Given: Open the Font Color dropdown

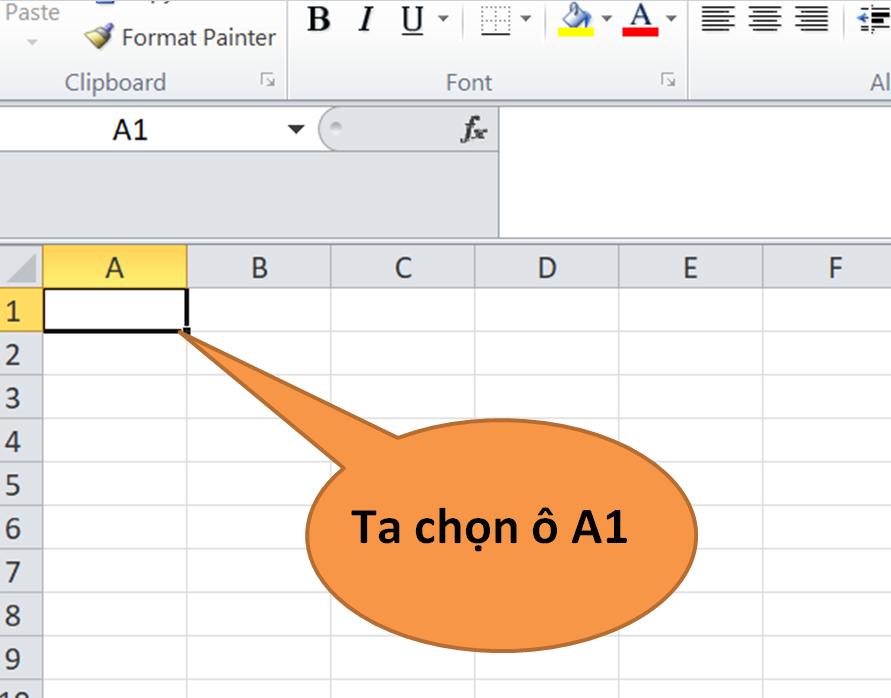Looking at the screenshot, I should pos(669,17).
